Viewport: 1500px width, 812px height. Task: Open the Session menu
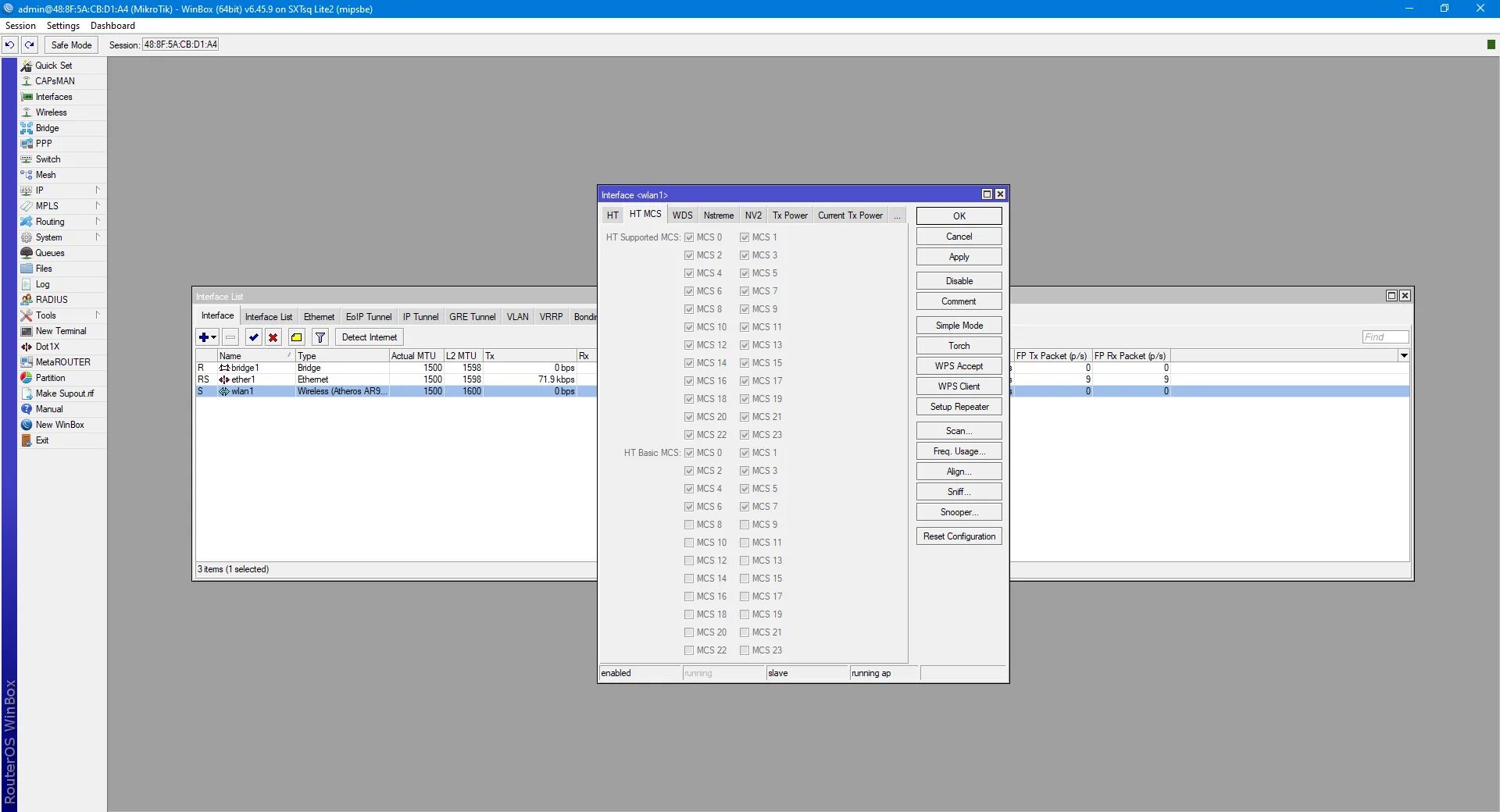point(20,26)
